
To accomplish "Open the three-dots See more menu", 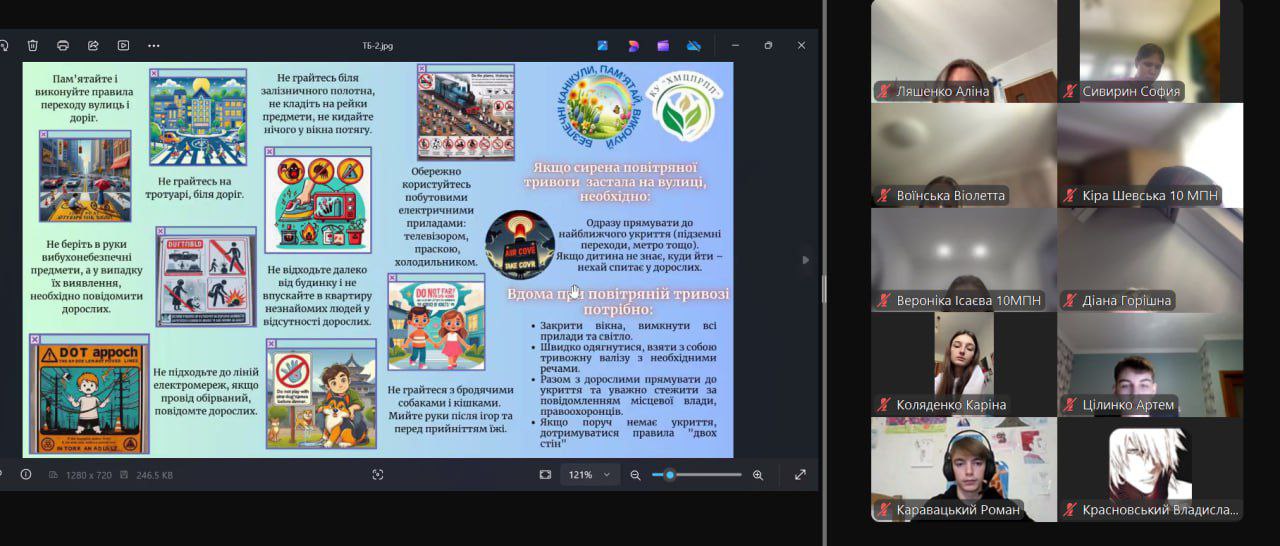I will click(153, 45).
